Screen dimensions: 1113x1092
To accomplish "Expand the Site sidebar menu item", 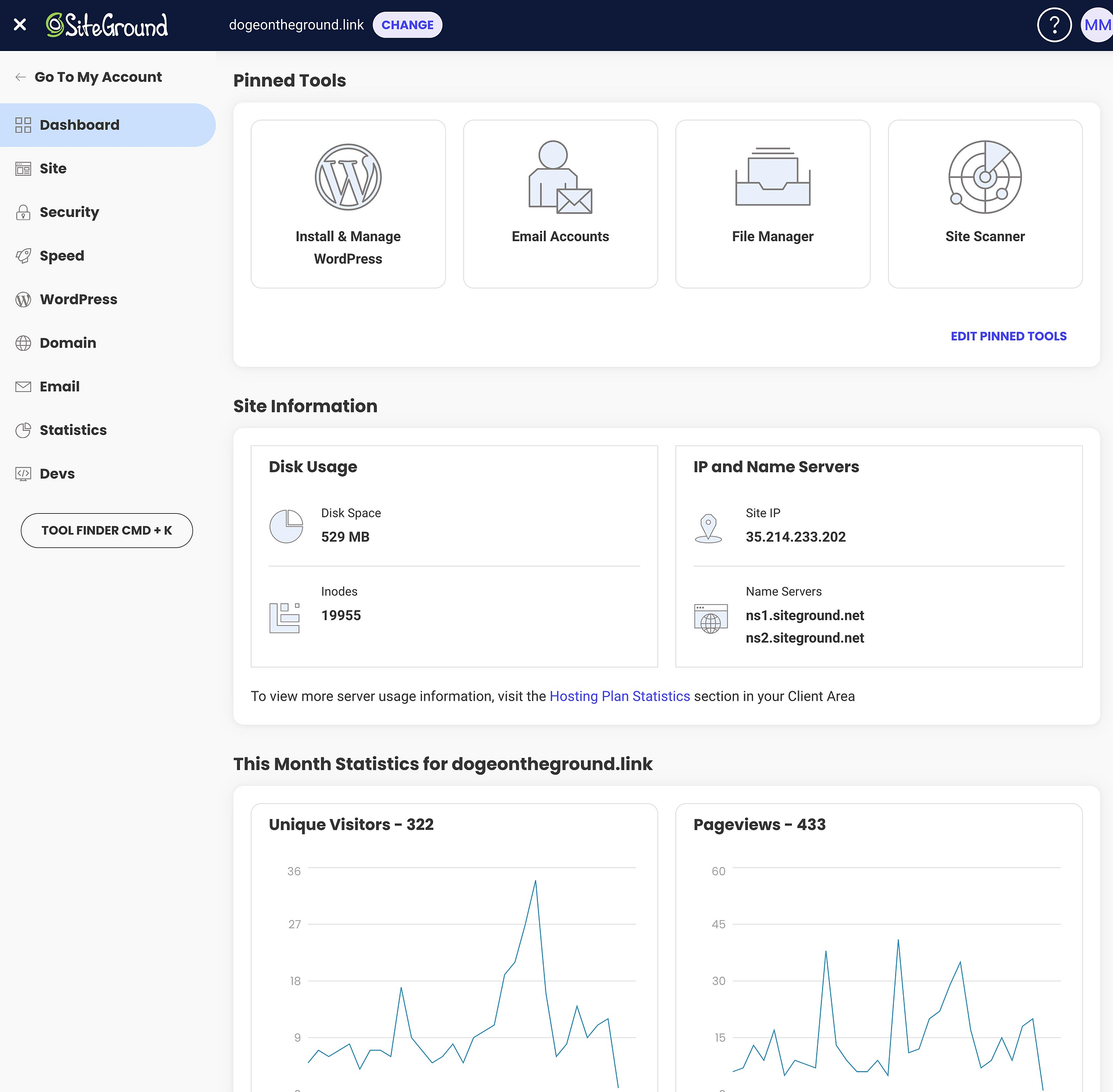I will tap(53, 168).
